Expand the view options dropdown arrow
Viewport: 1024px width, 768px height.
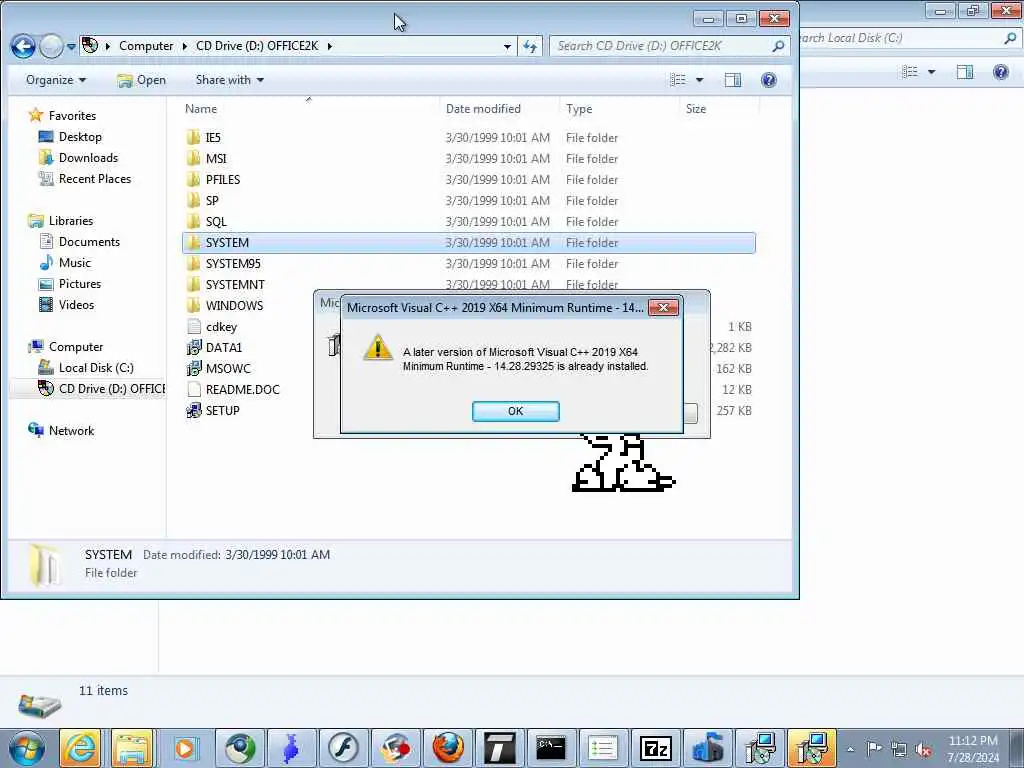click(699, 80)
